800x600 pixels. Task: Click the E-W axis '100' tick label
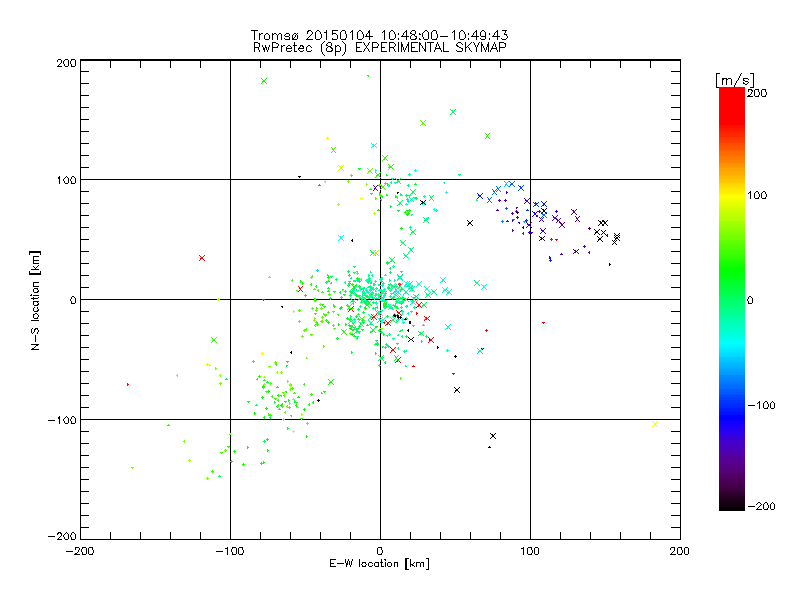(x=530, y=551)
